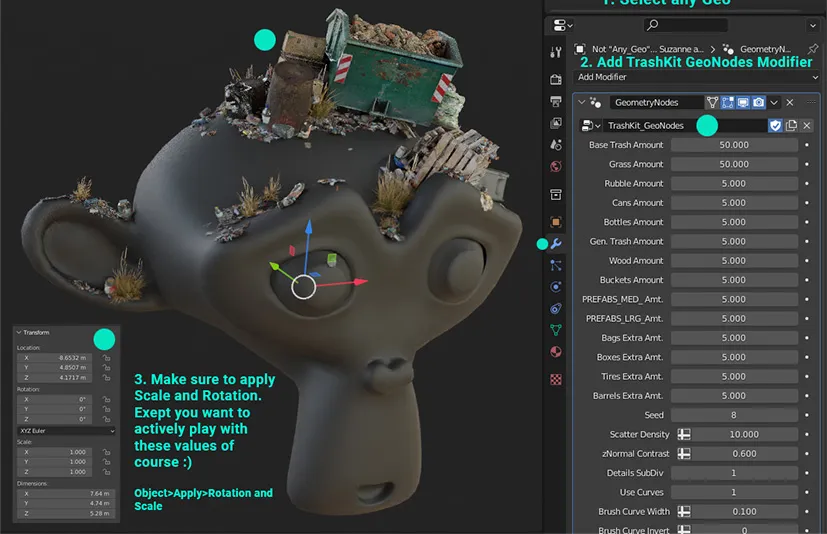Screen dimensions: 827x534
Task: Click the pin icon in the breadcrumb row
Action: tap(813, 49)
